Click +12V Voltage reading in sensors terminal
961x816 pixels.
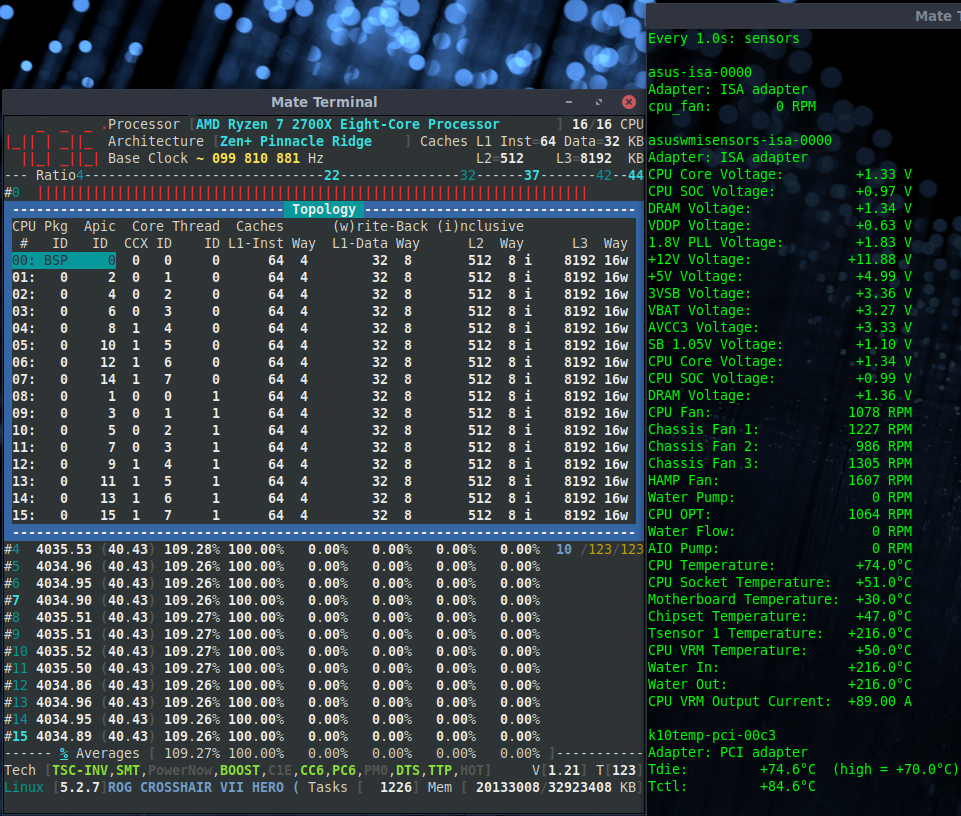[780, 260]
